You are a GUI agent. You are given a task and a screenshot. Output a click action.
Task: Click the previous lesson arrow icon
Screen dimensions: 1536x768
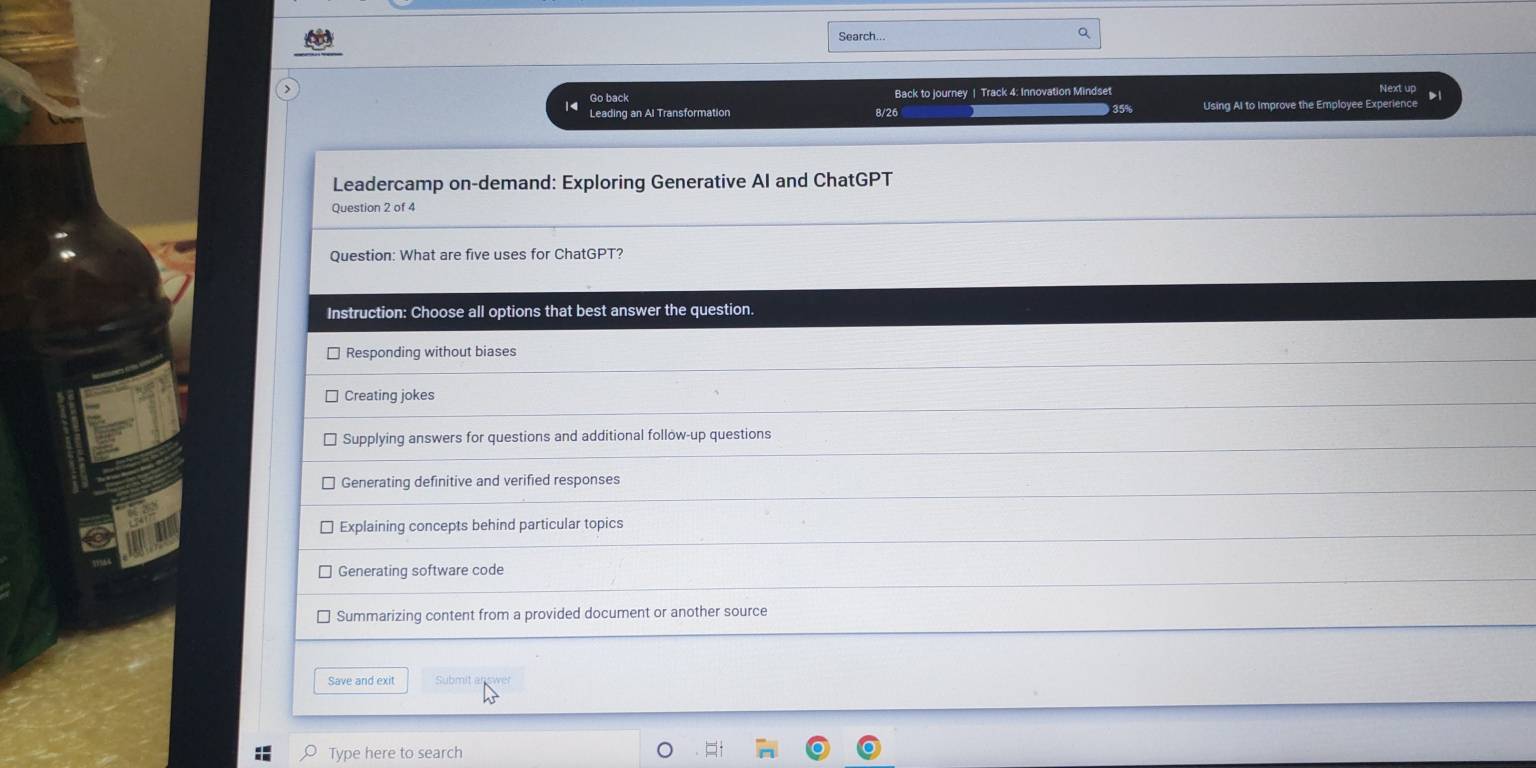tap(571, 104)
